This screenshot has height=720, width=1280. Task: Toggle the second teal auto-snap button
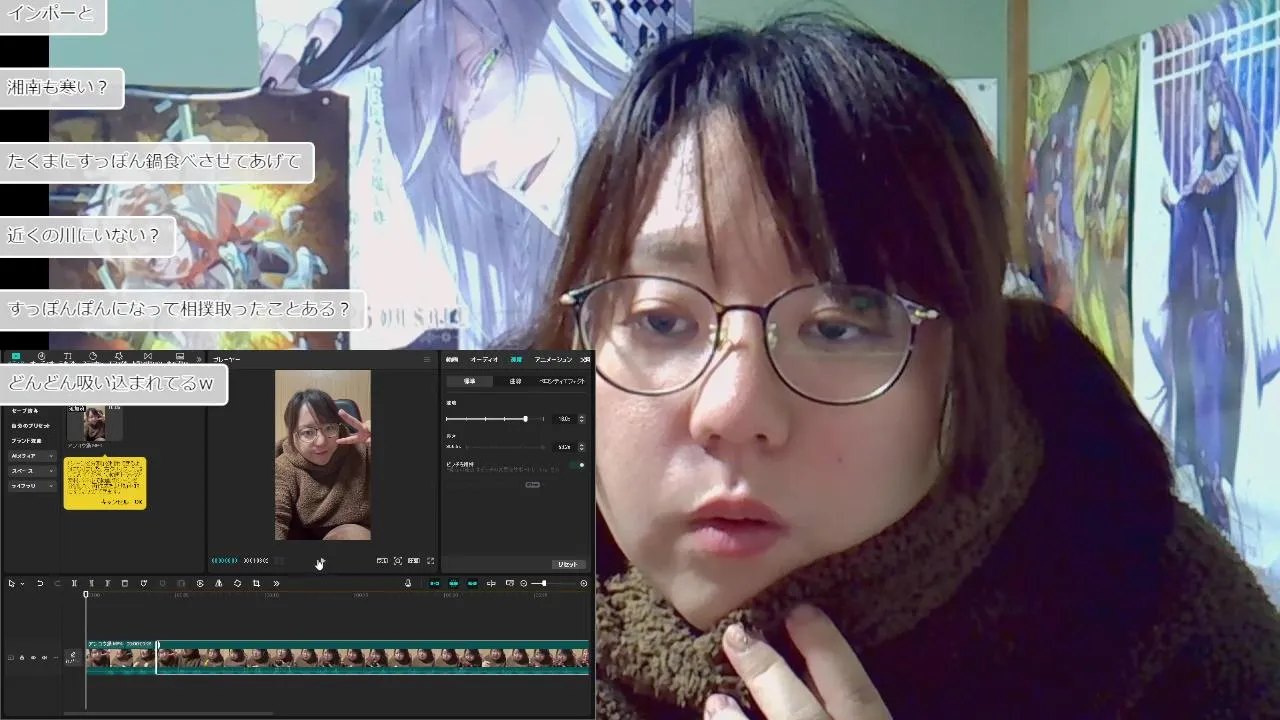coord(453,583)
